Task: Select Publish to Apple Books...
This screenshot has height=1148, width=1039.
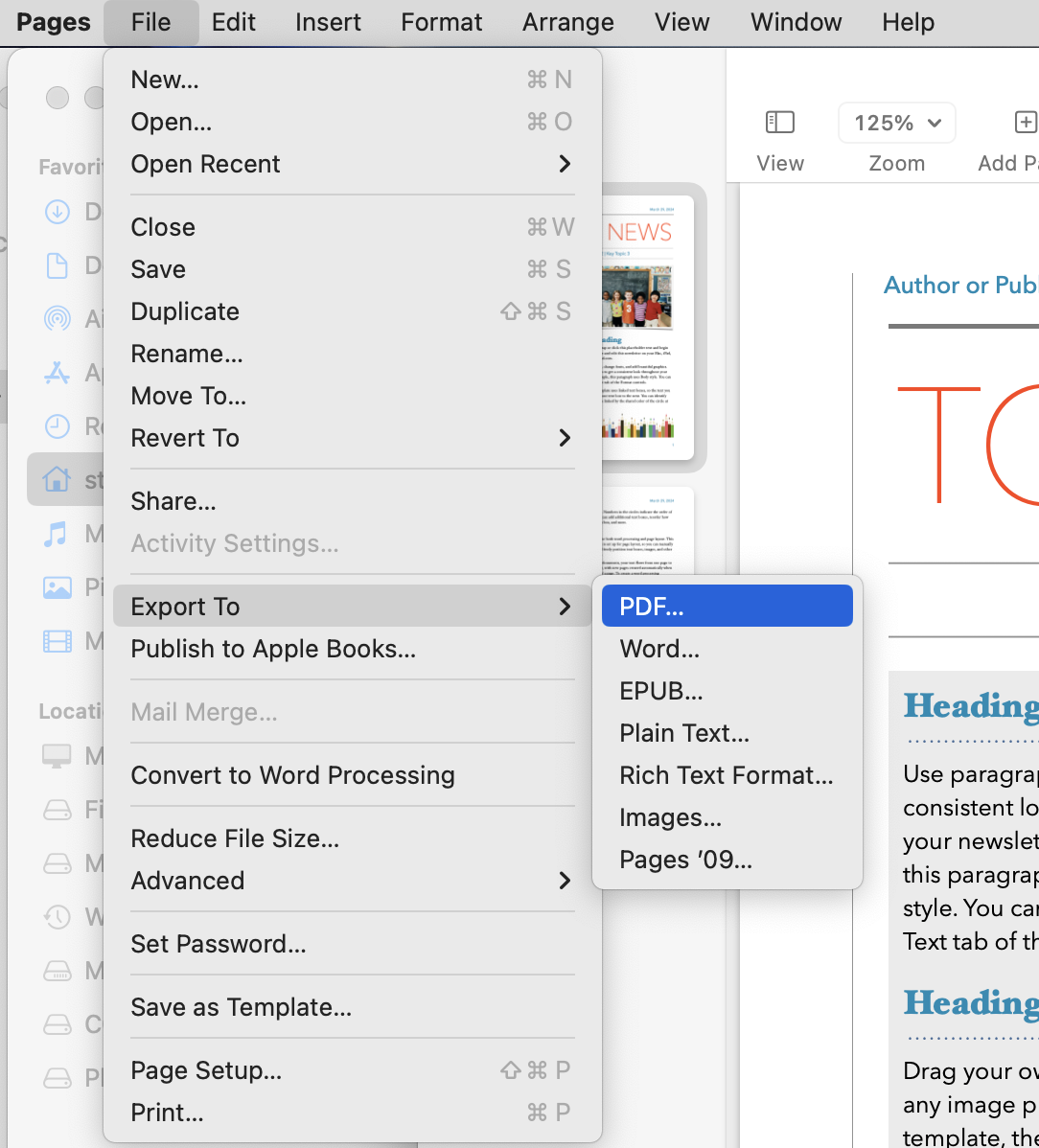Action: click(352, 649)
